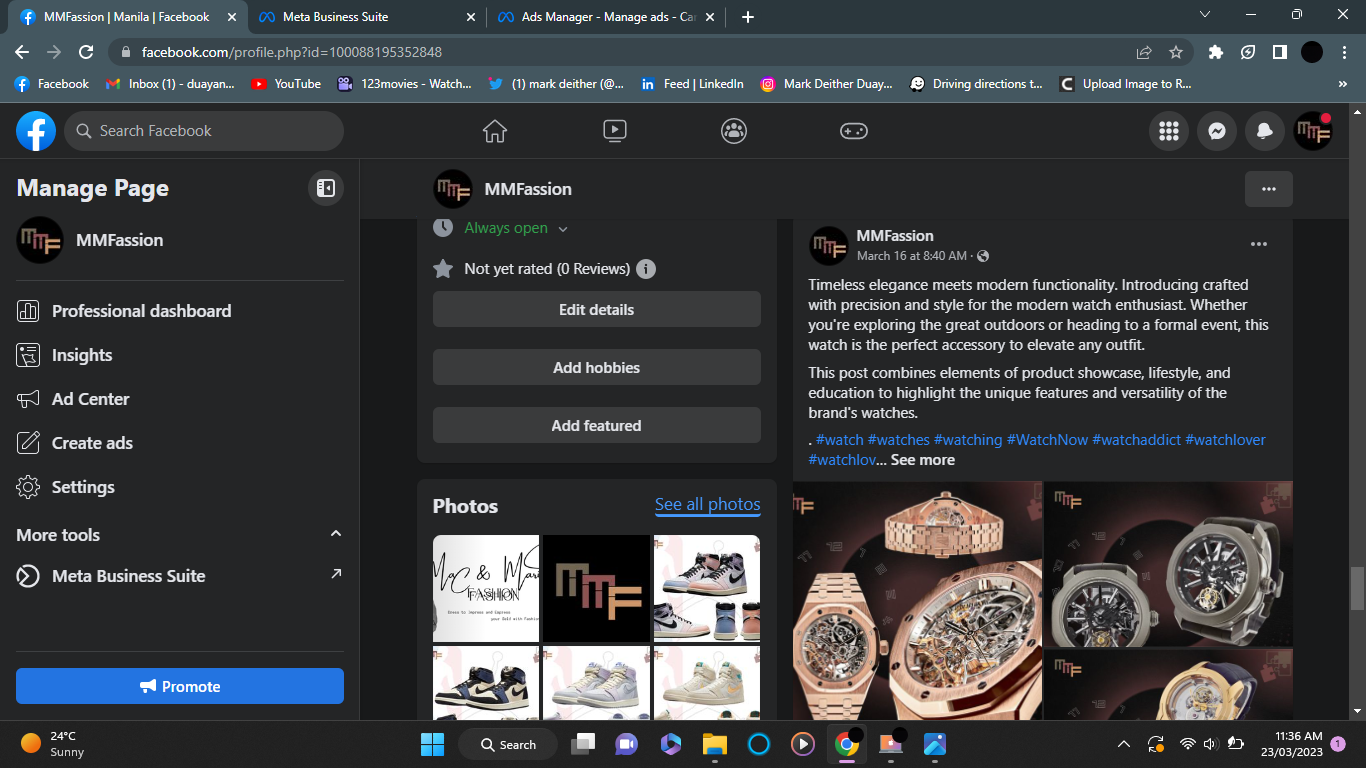Click the Facebook logo icon
The image size is (1366, 768).
point(36,131)
